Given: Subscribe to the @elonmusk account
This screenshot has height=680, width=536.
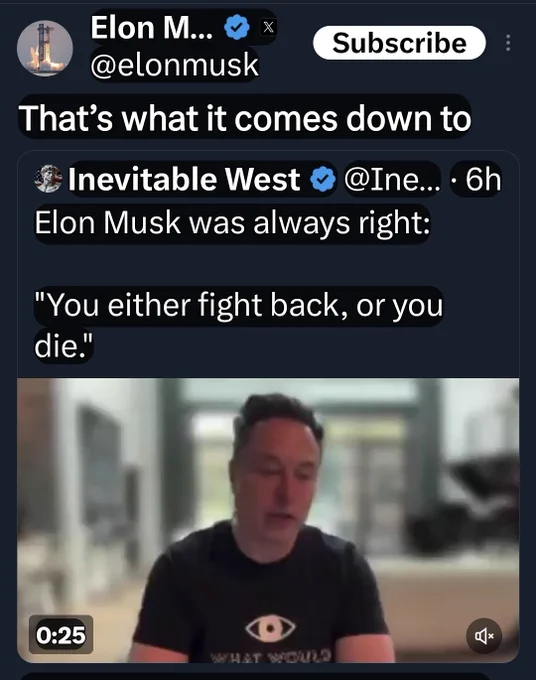Looking at the screenshot, I should click(x=399, y=43).
